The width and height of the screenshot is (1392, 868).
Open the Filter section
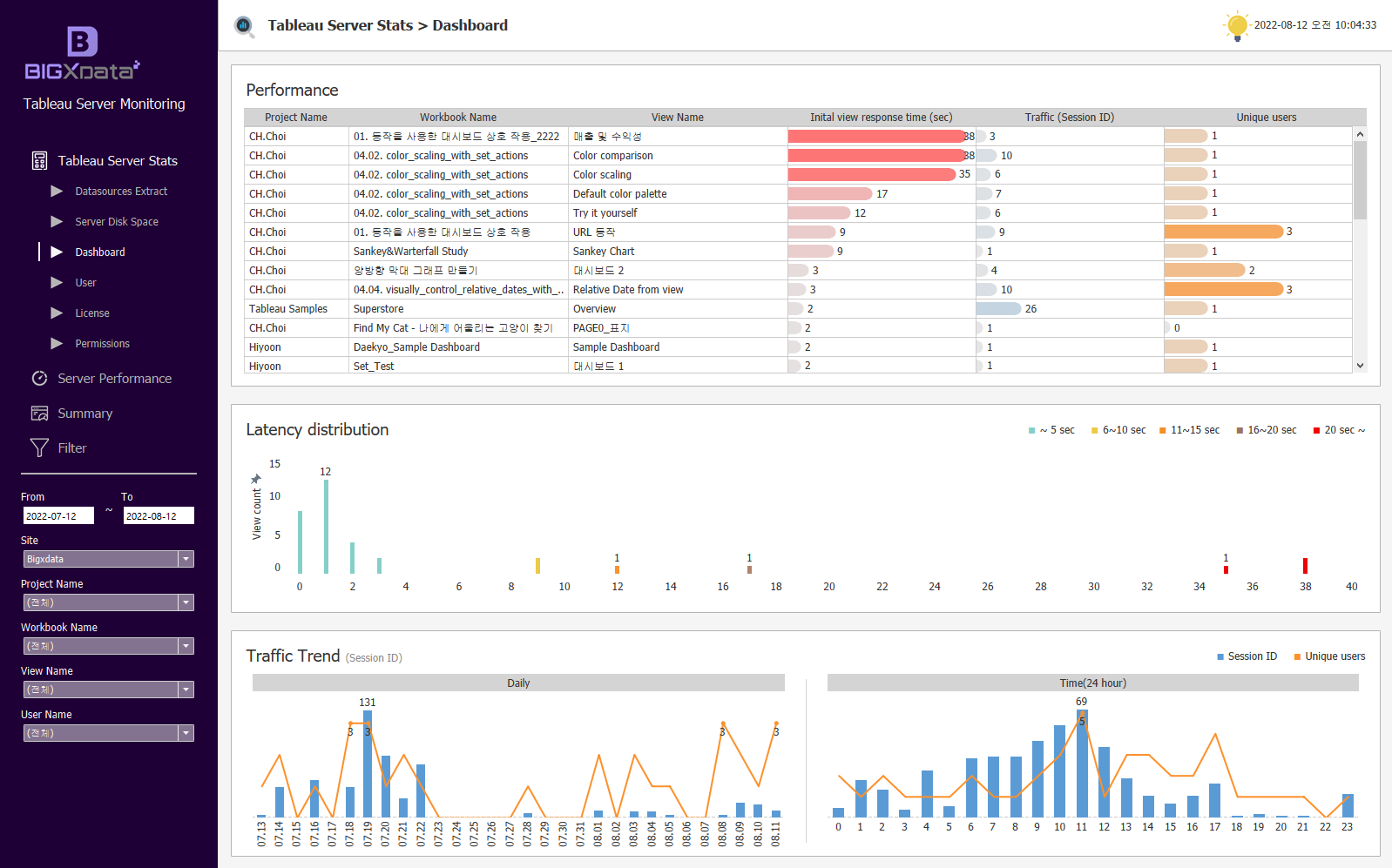pyautogui.click(x=72, y=448)
